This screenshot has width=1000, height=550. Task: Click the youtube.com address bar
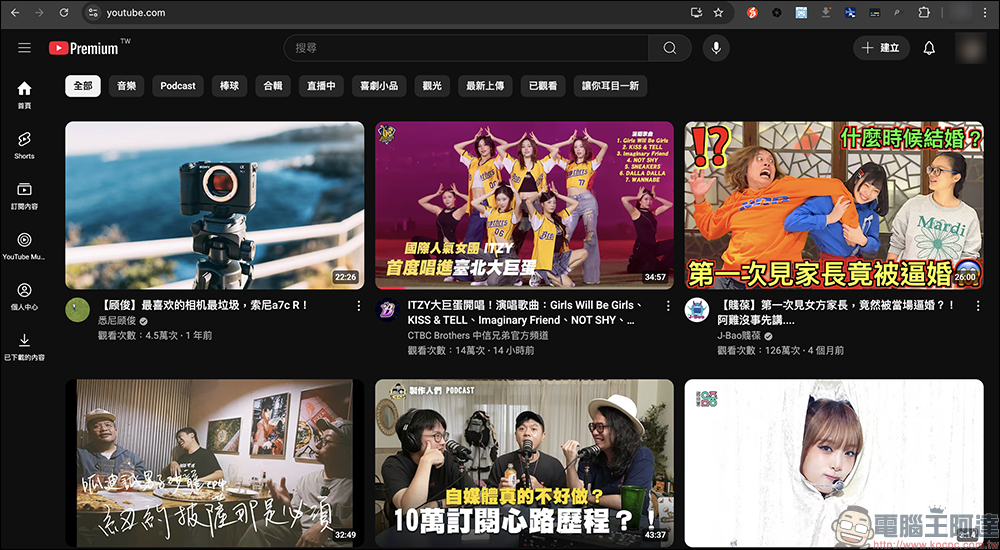tap(389, 13)
